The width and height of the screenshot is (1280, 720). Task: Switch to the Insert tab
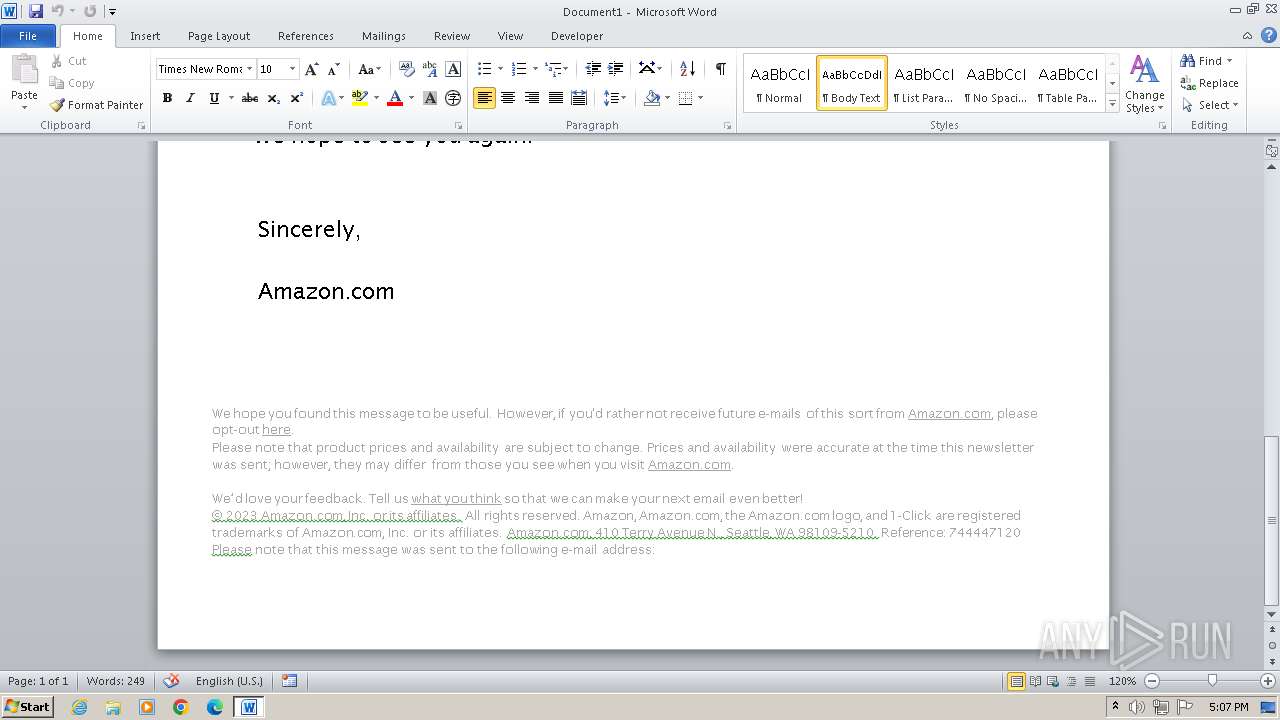(145, 36)
